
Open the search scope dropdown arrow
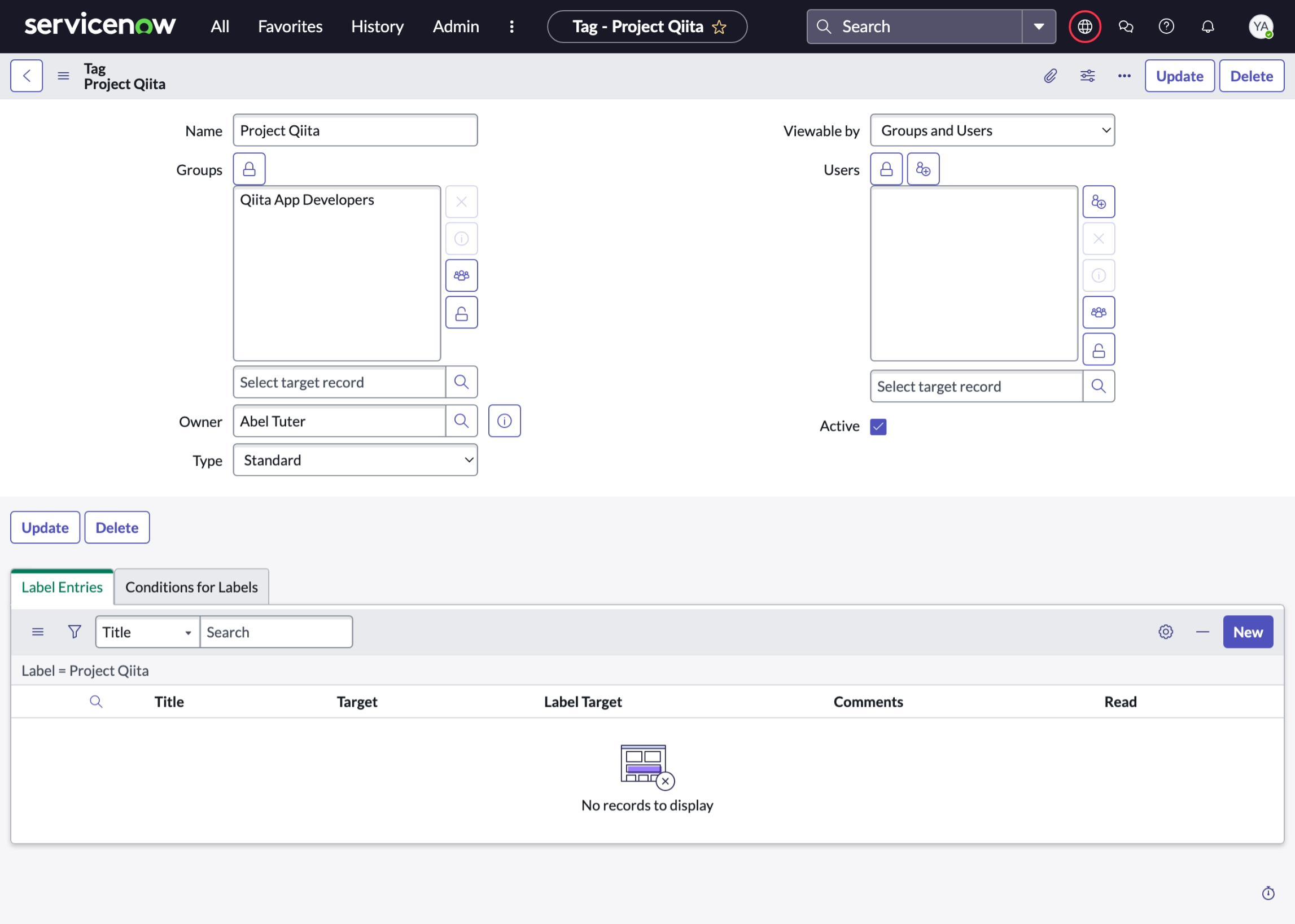(x=1039, y=26)
